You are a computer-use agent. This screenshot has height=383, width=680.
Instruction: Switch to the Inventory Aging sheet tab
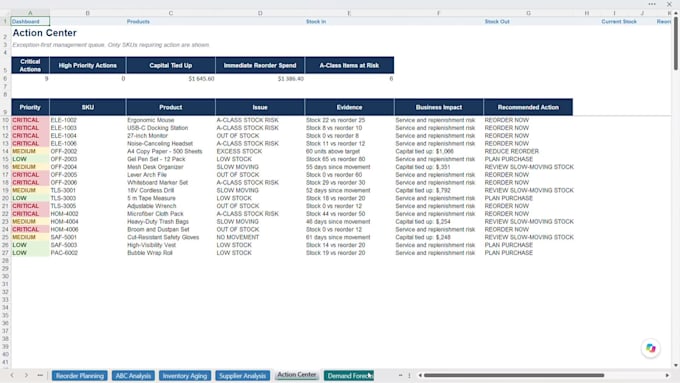click(185, 376)
